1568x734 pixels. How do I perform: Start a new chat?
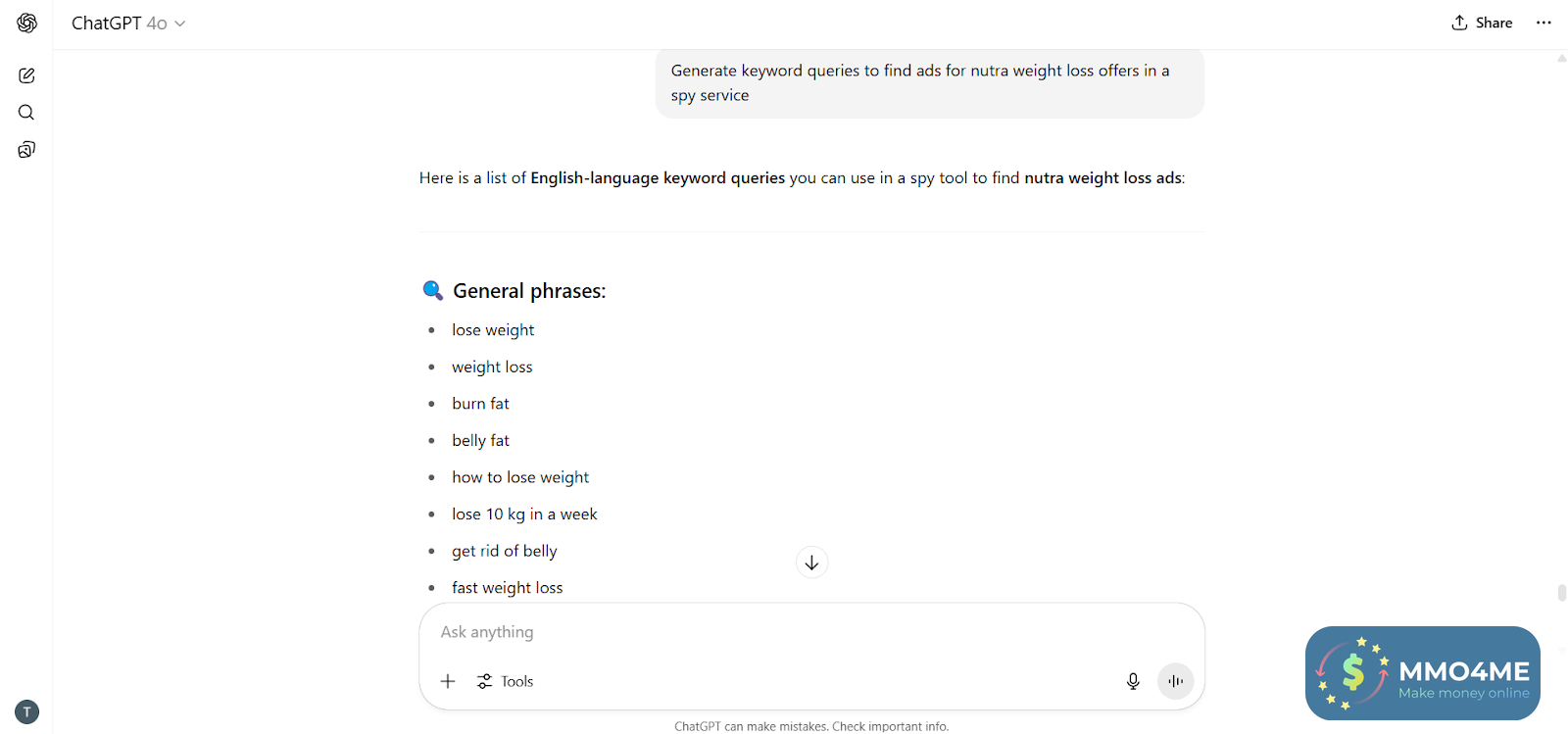click(26, 75)
